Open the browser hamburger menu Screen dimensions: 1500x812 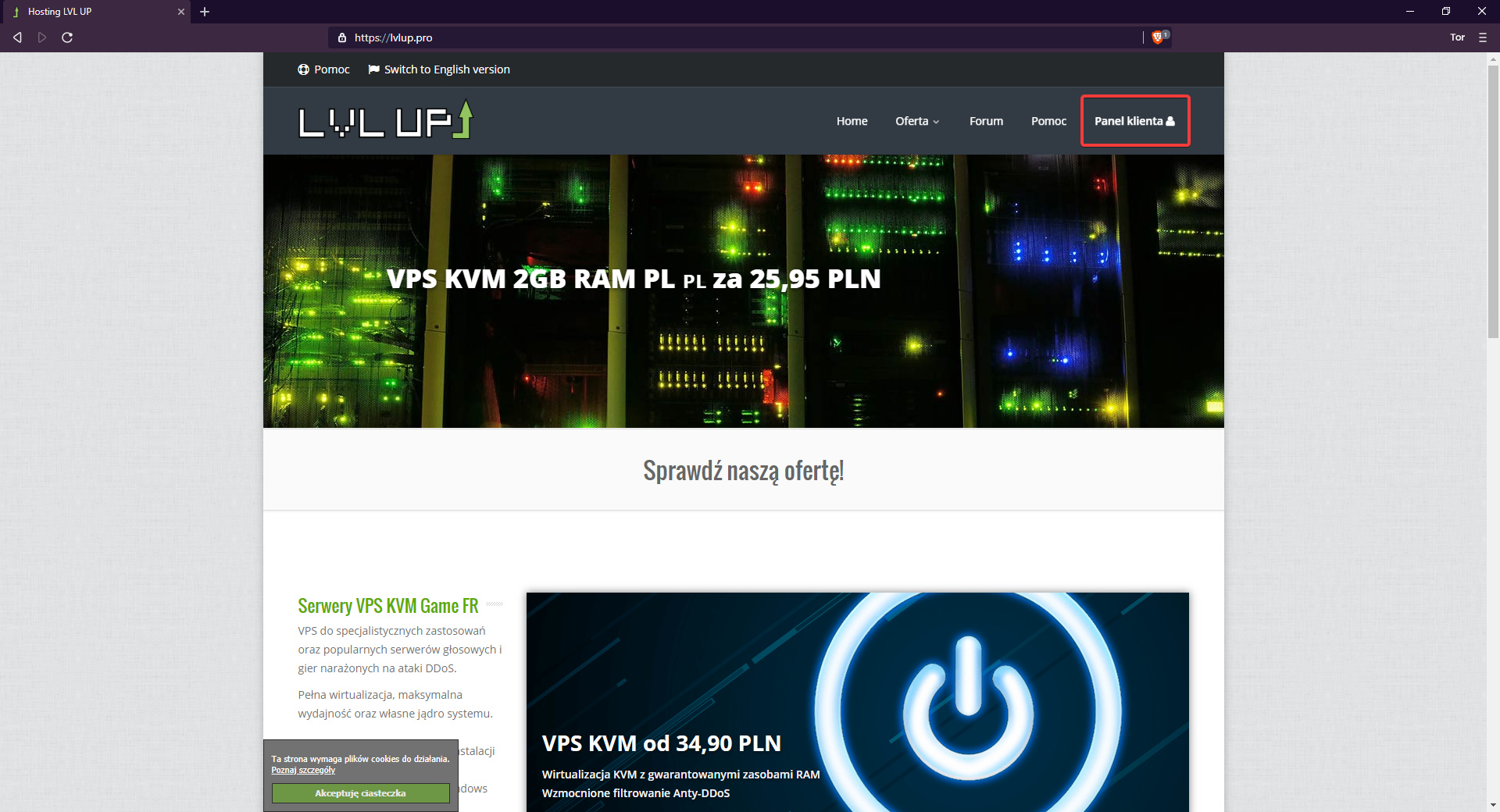click(1483, 37)
